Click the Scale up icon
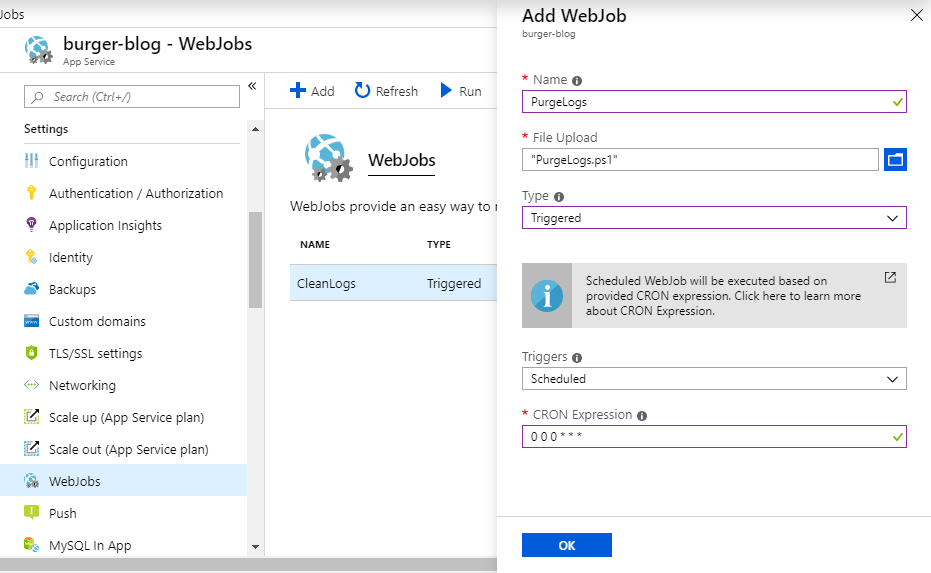The width and height of the screenshot is (931, 573). coord(31,416)
